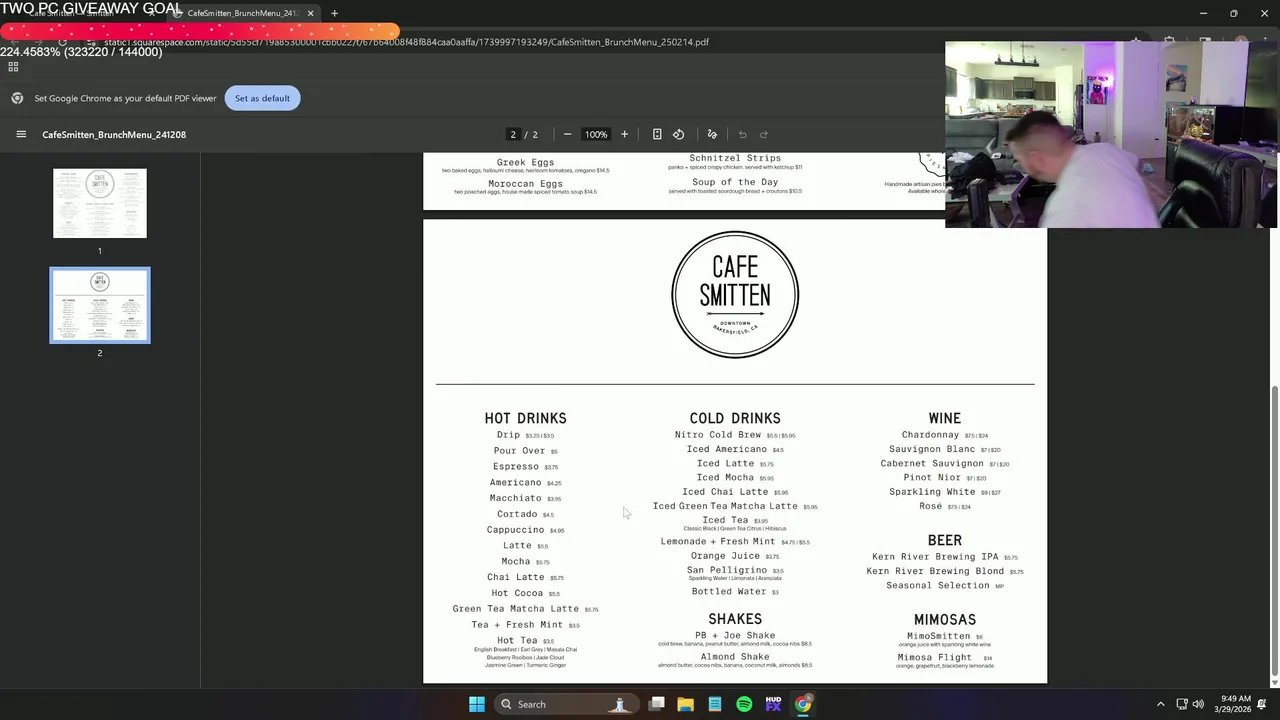The width and height of the screenshot is (1280, 720).
Task: Click the redo arrow in PDF toolbar
Action: 764,134
